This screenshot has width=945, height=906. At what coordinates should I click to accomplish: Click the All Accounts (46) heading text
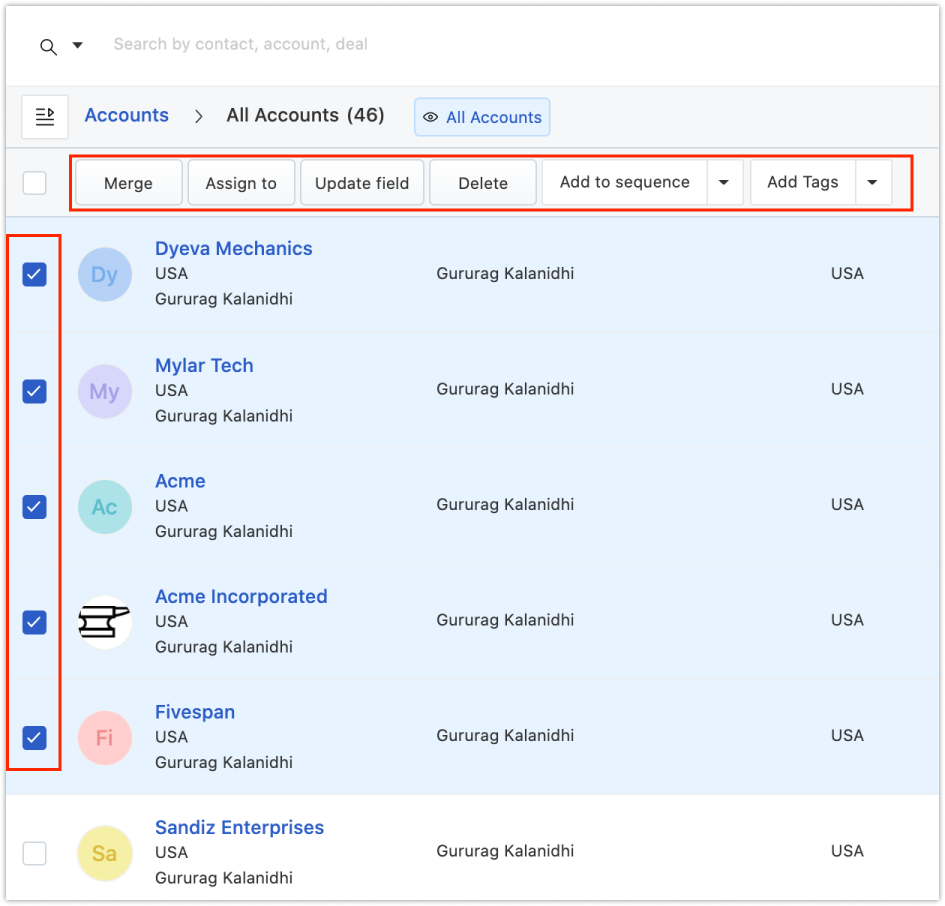[x=305, y=115]
